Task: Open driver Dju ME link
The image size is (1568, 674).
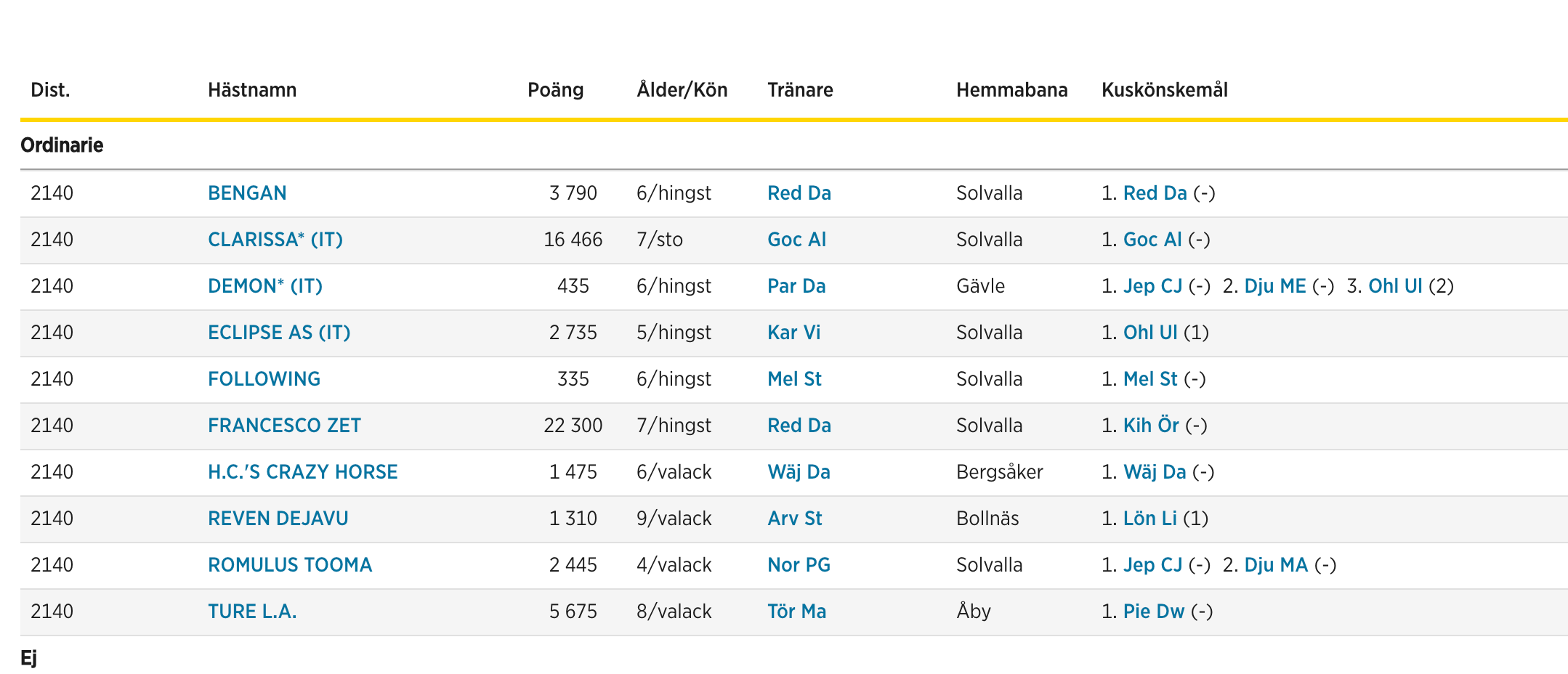Action: point(1275,286)
